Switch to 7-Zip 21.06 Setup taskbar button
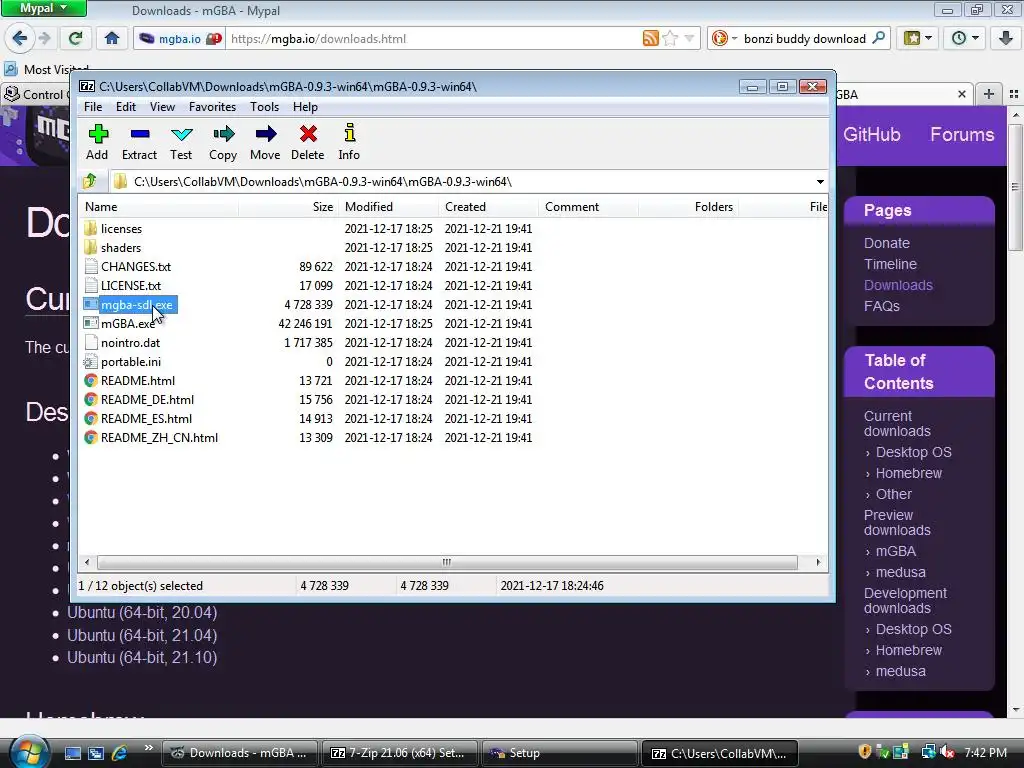This screenshot has width=1024, height=768. click(399, 753)
